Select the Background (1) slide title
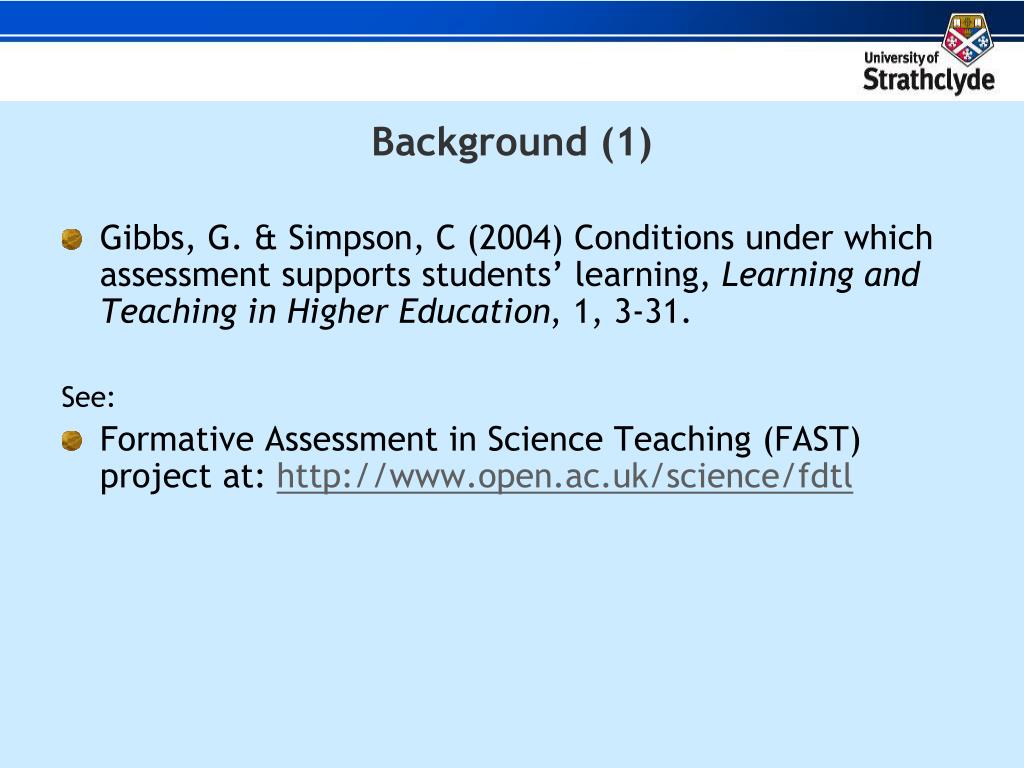This screenshot has width=1024, height=768. [511, 142]
